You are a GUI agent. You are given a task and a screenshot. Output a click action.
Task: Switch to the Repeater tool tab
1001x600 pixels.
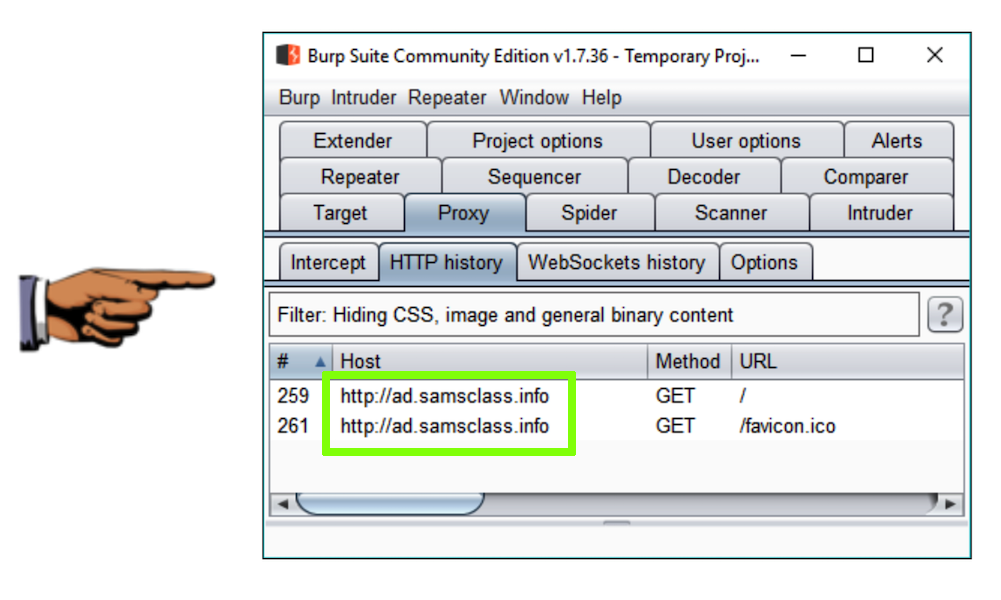[360, 177]
